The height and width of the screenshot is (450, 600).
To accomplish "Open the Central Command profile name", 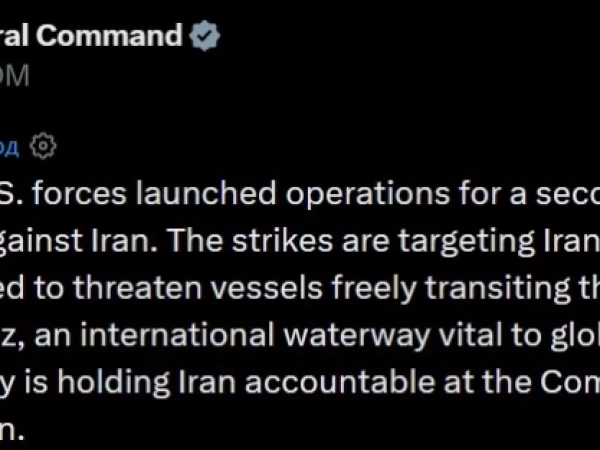I will [x=91, y=35].
